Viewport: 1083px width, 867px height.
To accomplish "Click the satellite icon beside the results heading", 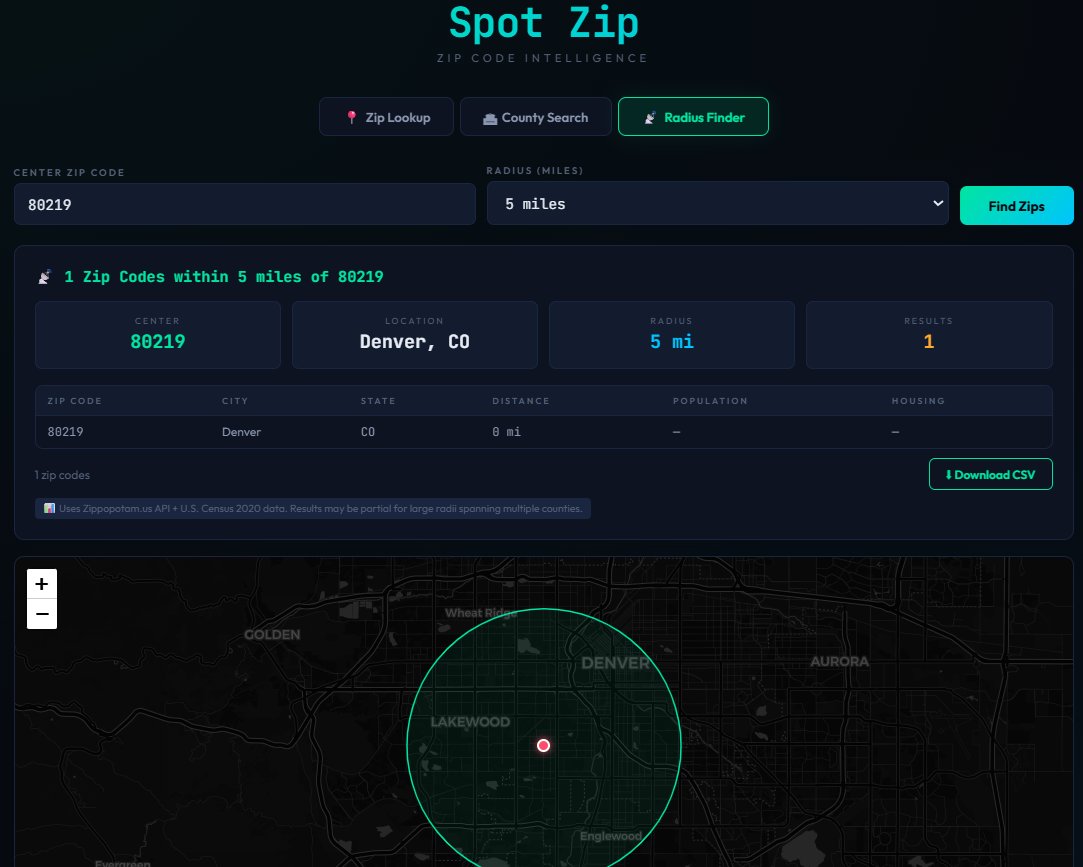I will pyautogui.click(x=43, y=277).
